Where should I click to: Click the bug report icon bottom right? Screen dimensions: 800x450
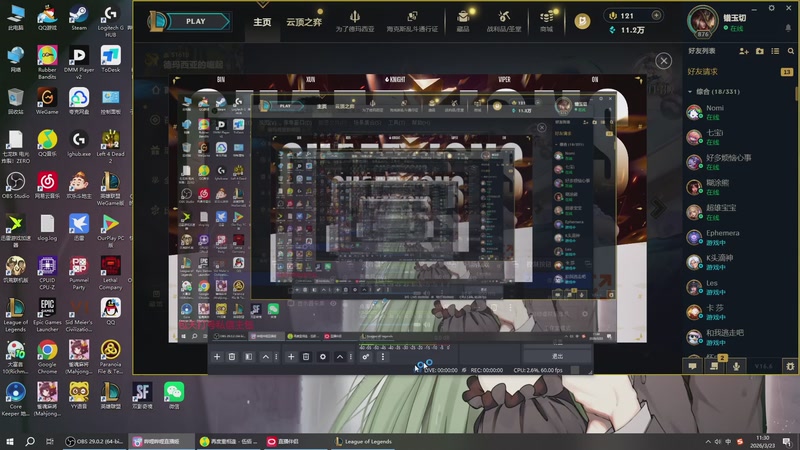click(x=790, y=366)
